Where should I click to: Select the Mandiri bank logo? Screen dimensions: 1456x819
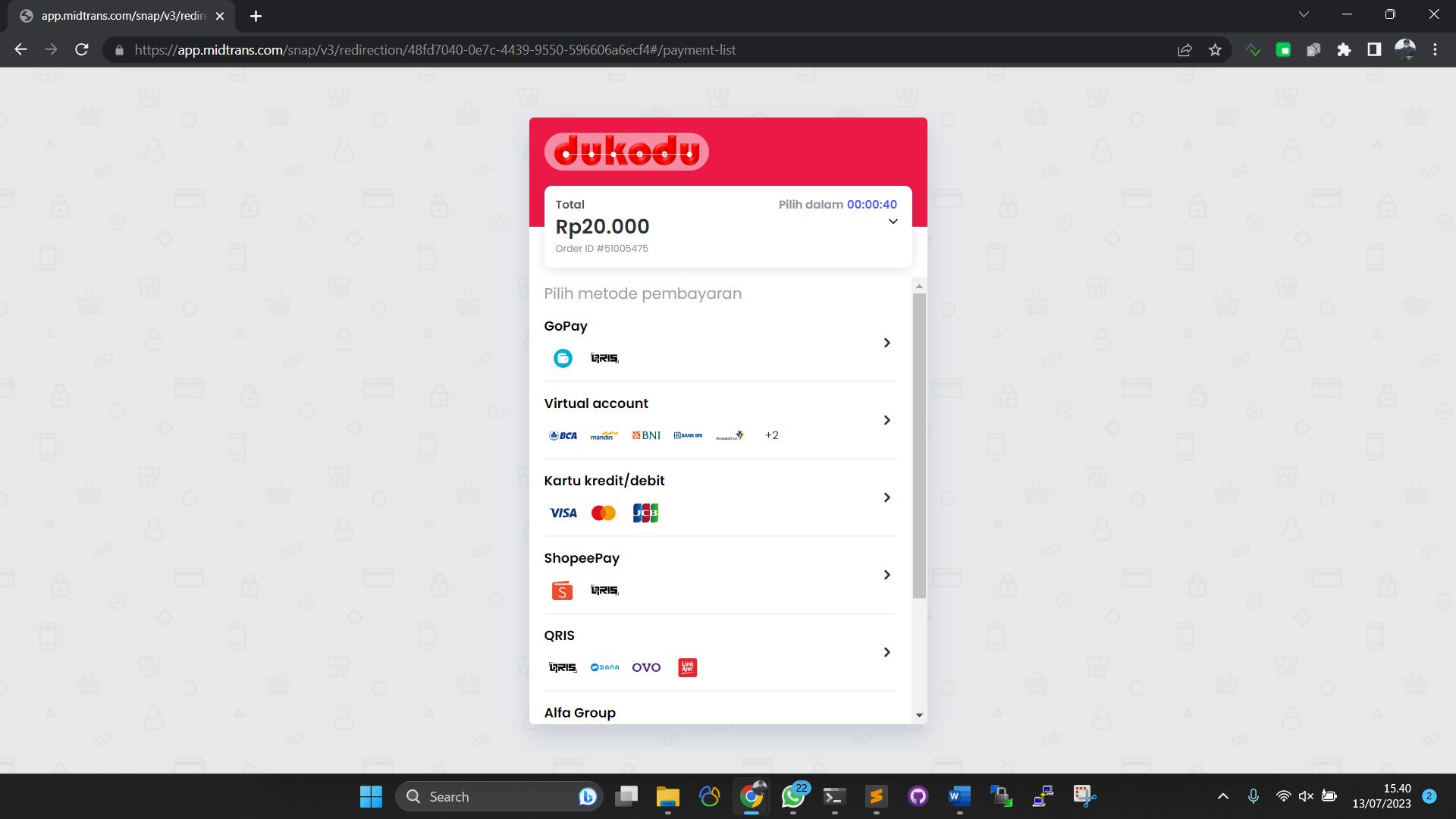tap(604, 436)
